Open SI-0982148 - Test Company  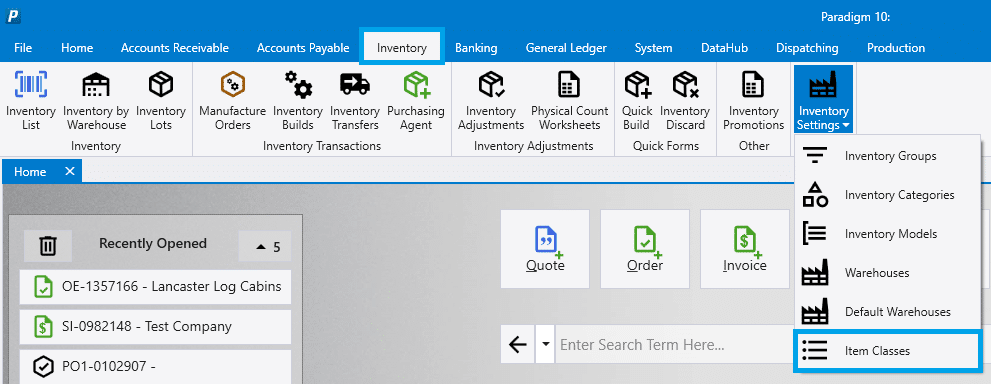155,327
